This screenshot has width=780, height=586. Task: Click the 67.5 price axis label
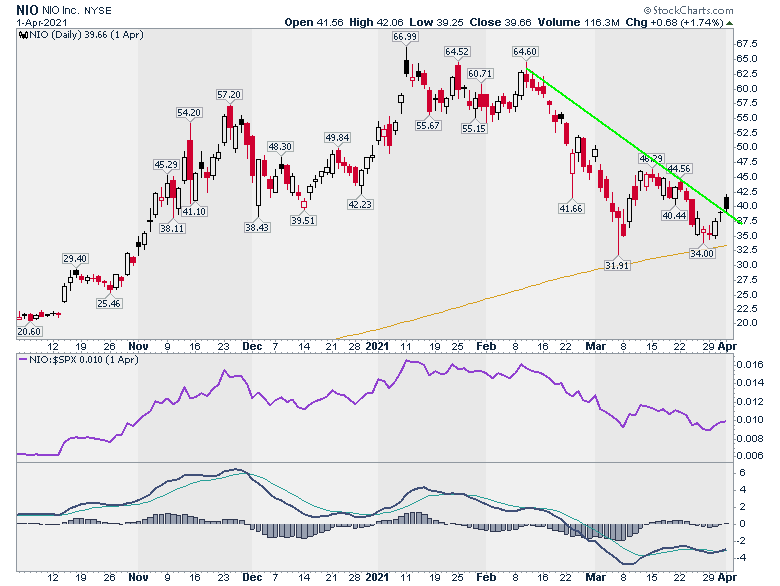pos(747,44)
